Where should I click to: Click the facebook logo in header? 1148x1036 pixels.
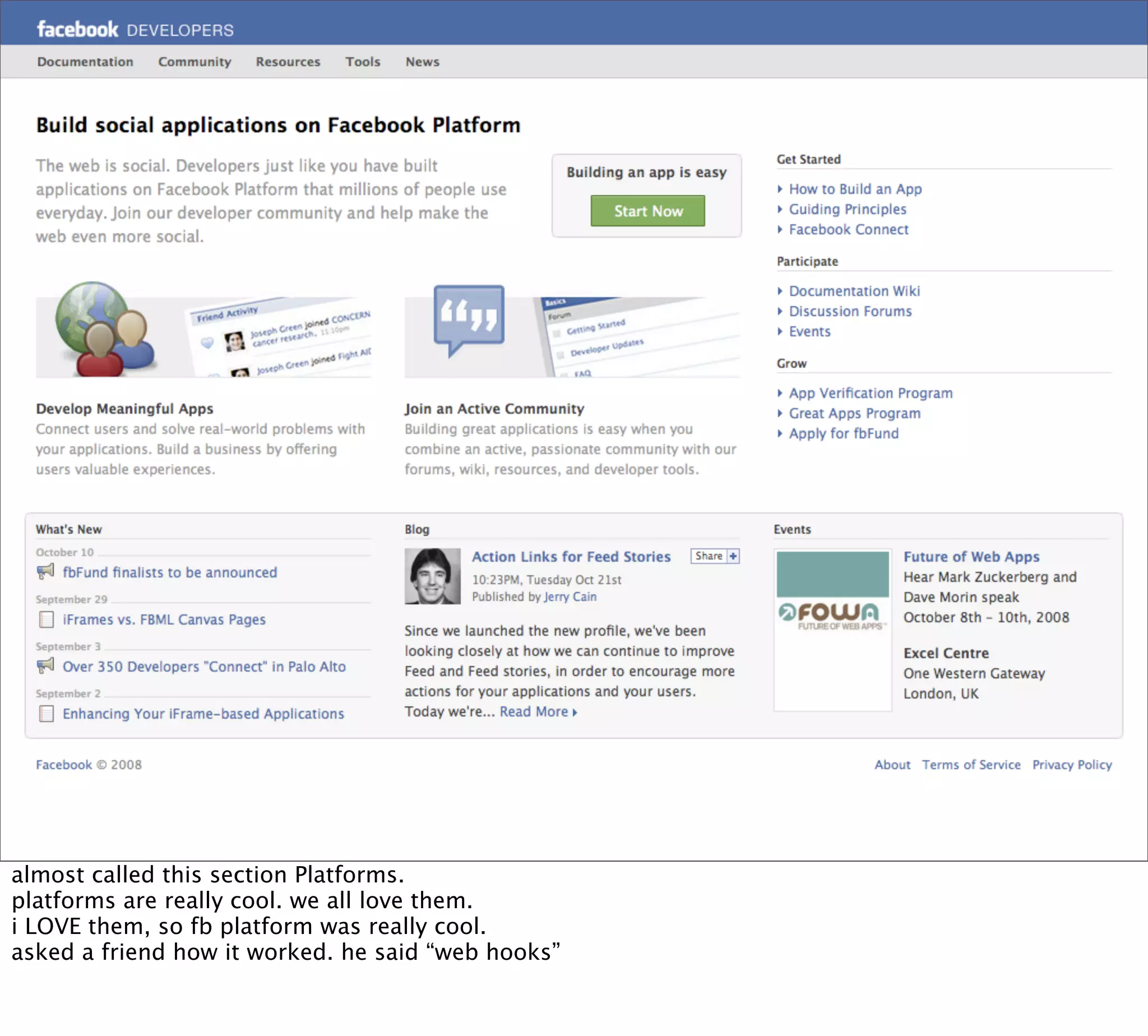click(x=77, y=29)
